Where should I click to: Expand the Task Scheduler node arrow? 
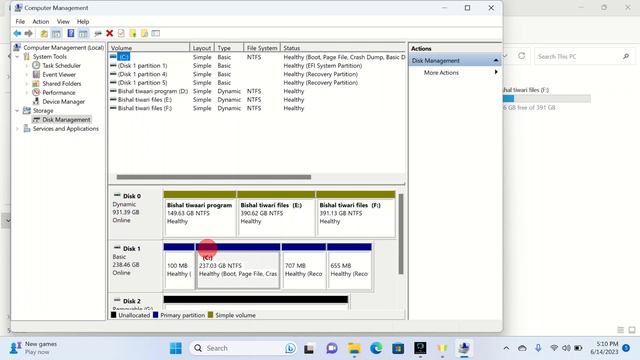point(27,65)
